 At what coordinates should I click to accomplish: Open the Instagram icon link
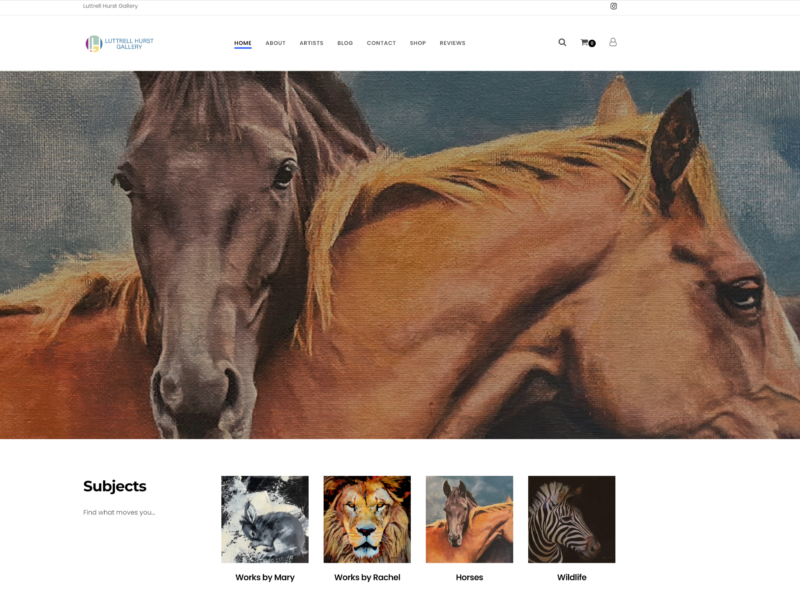coord(613,6)
